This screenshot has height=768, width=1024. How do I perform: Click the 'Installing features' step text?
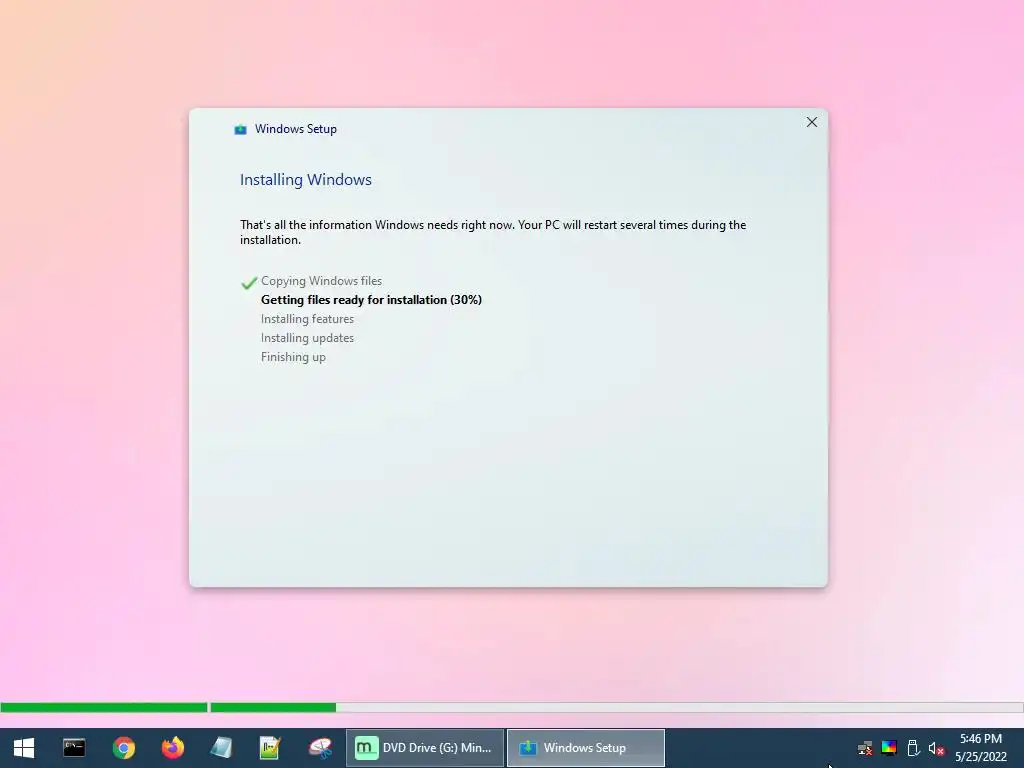click(x=308, y=319)
